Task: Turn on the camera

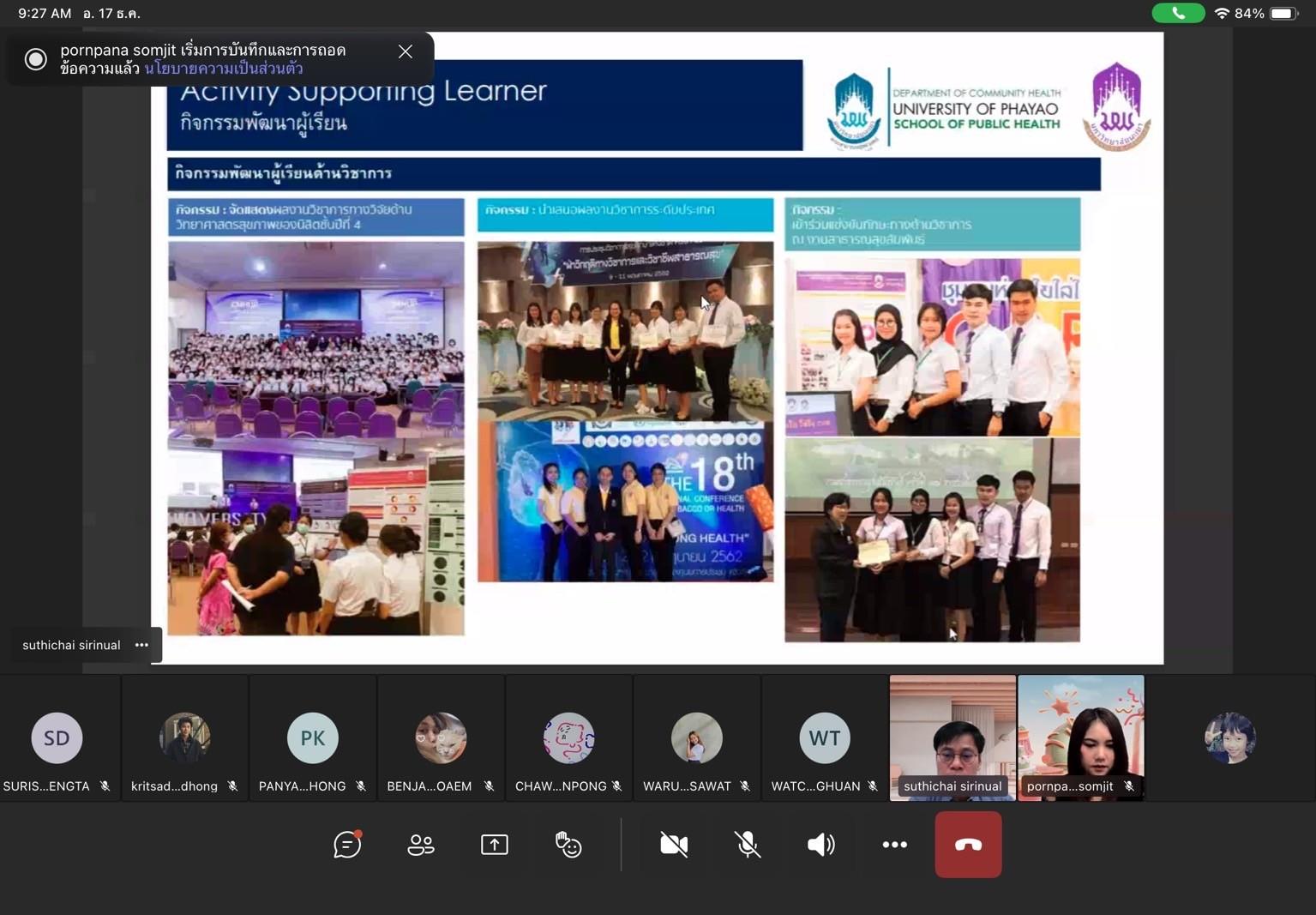Action: pos(674,845)
